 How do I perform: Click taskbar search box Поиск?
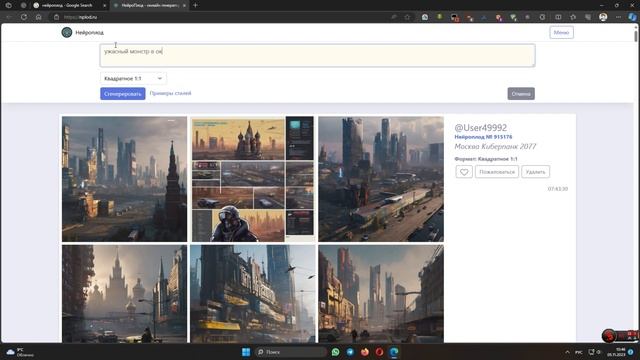(290, 352)
